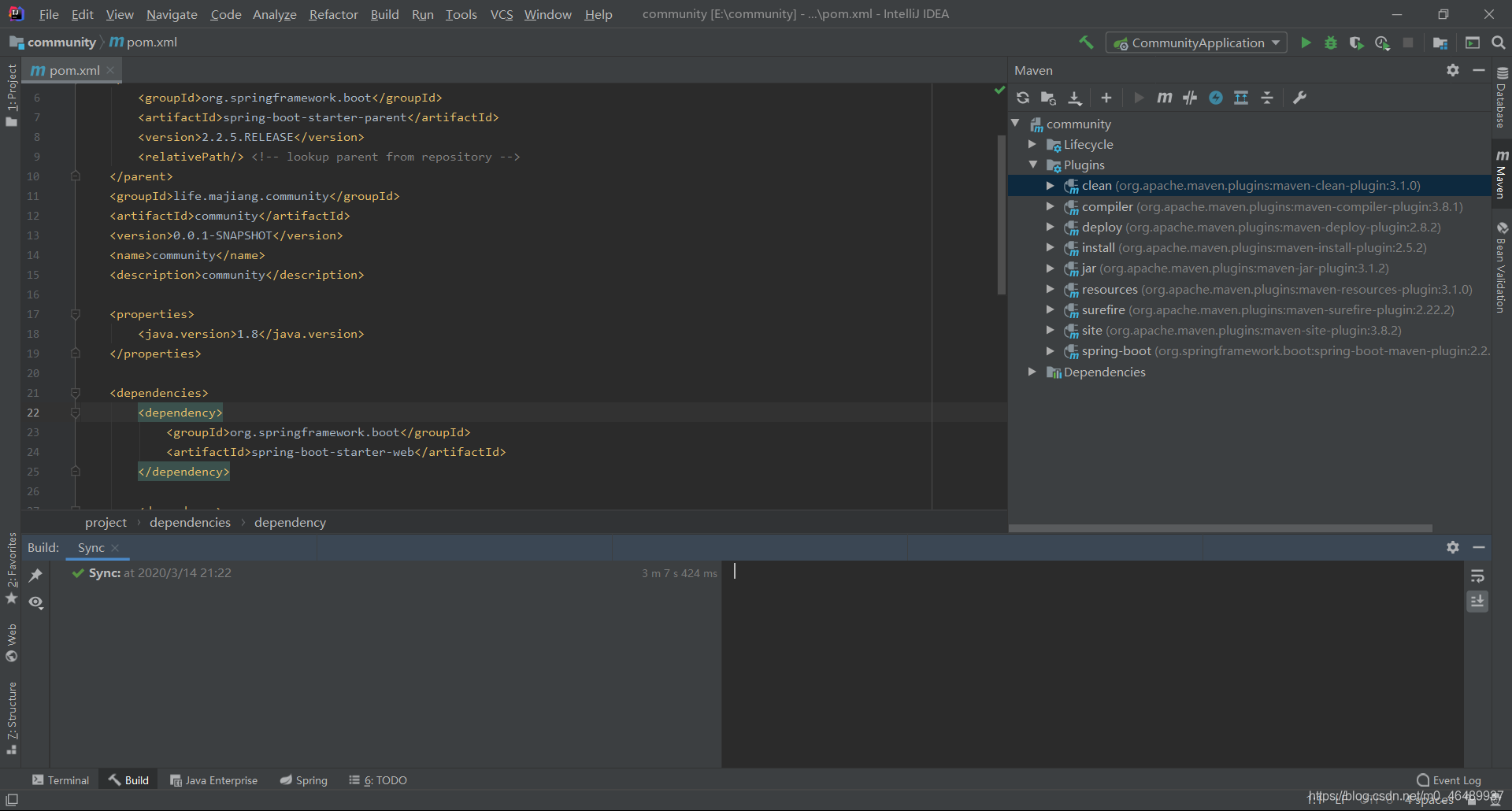Toggle tool window quick access icon

click(12, 800)
